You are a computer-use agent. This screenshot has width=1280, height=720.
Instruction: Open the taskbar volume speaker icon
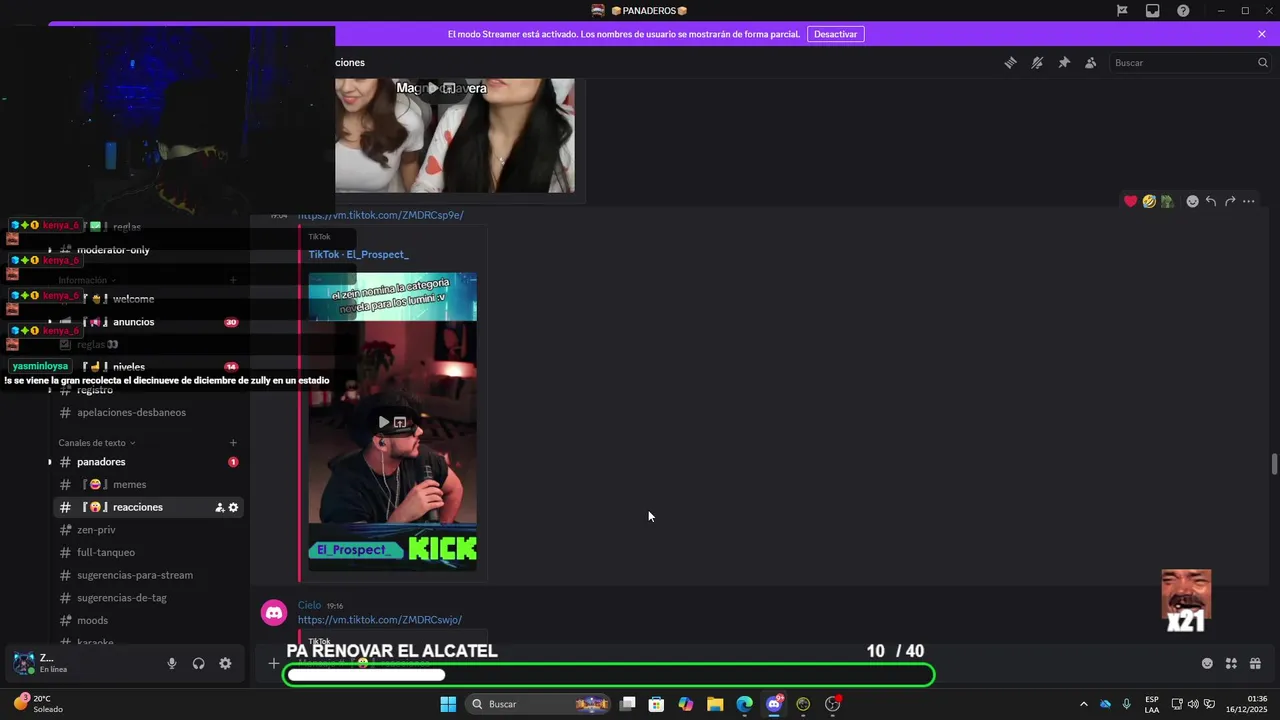pyautogui.click(x=1193, y=704)
